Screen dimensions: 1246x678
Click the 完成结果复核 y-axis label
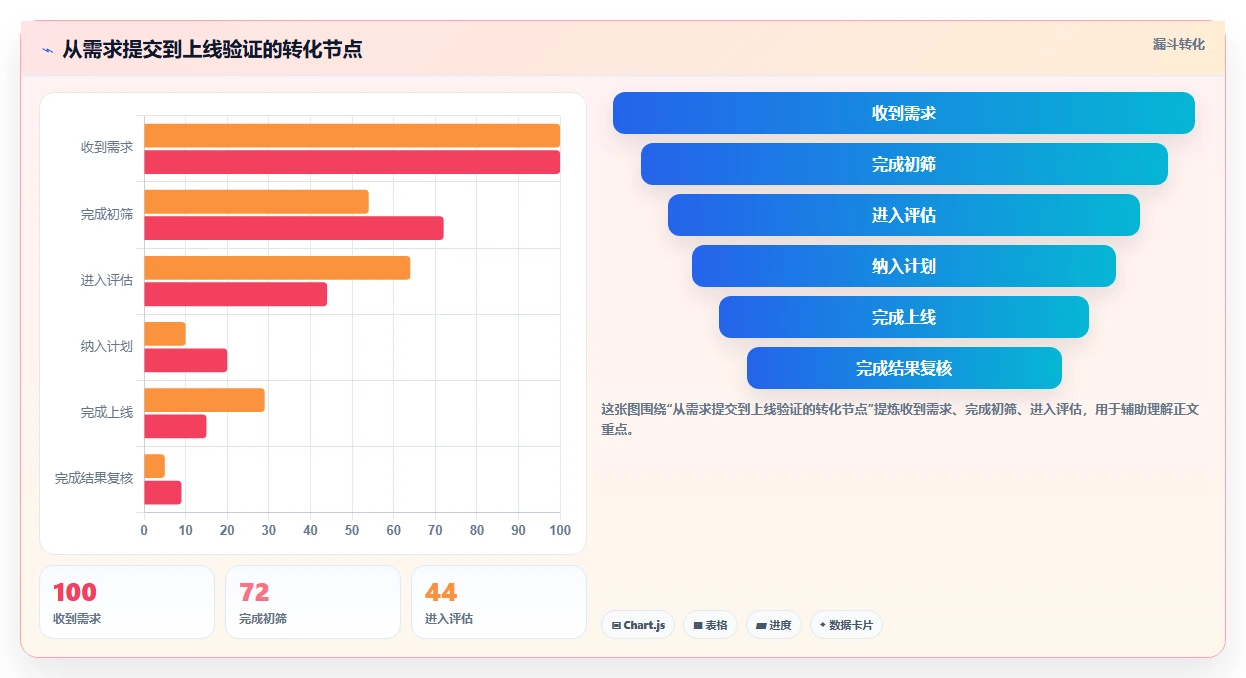point(94,478)
